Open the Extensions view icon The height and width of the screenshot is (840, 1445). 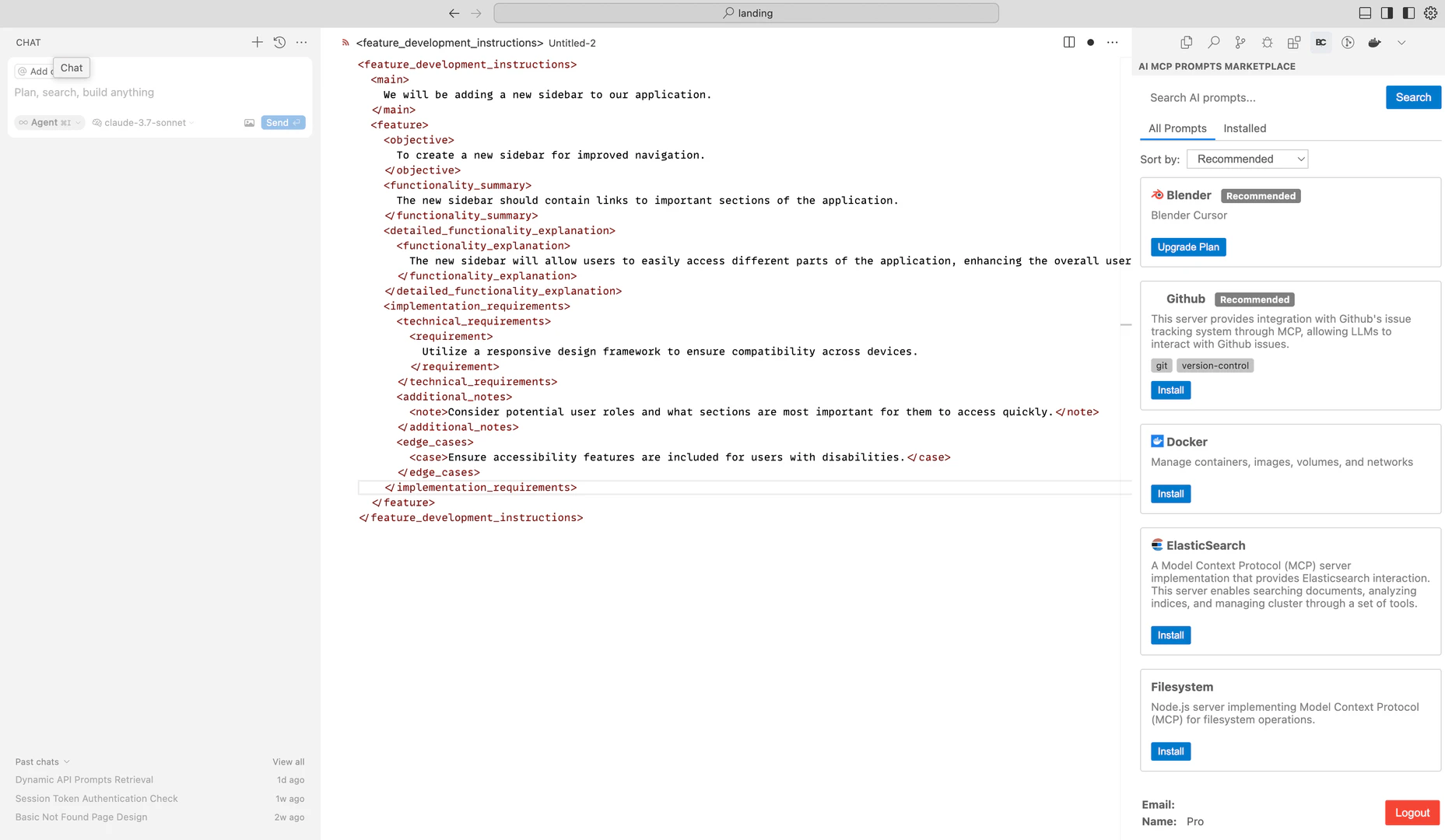[x=1293, y=43]
